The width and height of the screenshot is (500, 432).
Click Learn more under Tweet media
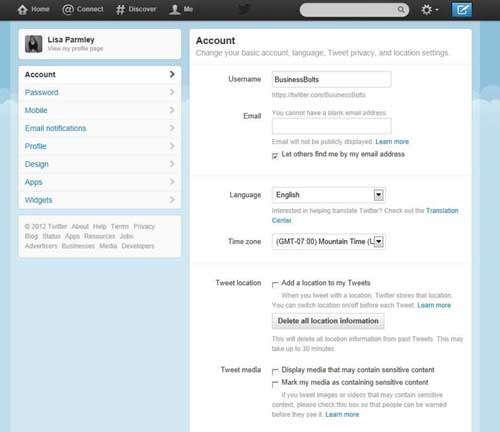click(342, 415)
